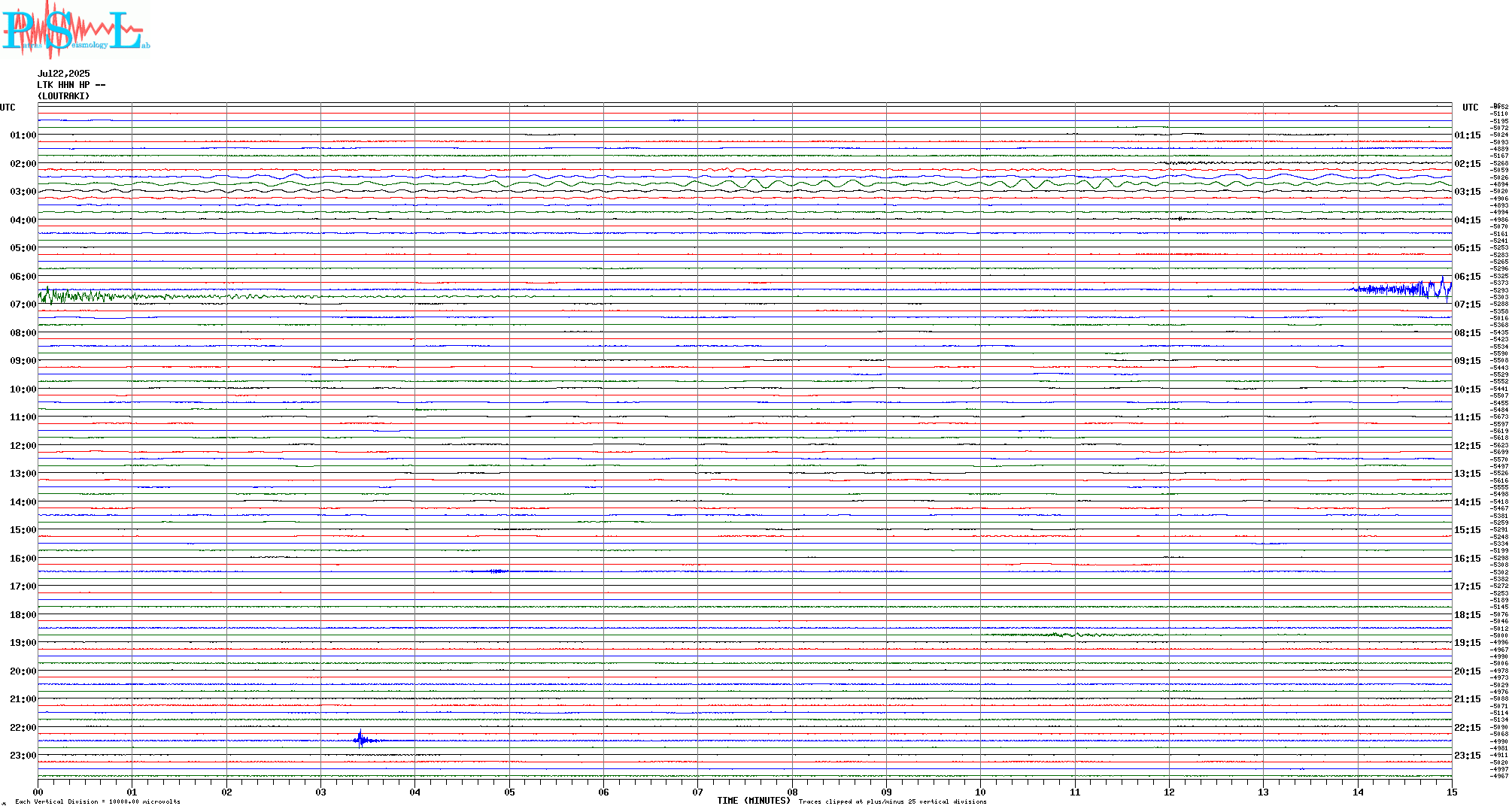
Task: Click minute tick label 09 on bottom axis
Action: (x=886, y=792)
